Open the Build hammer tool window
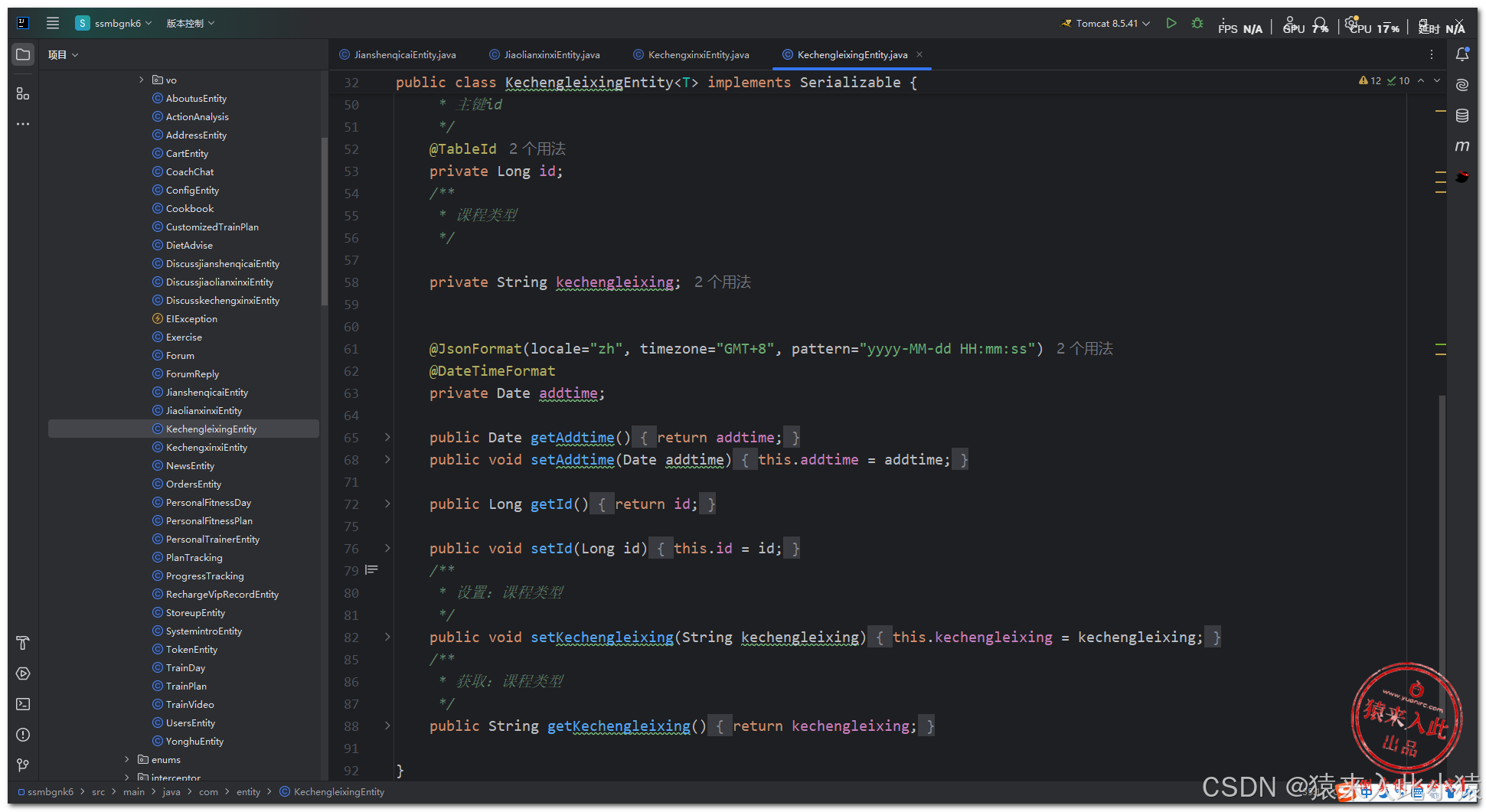 (23, 643)
